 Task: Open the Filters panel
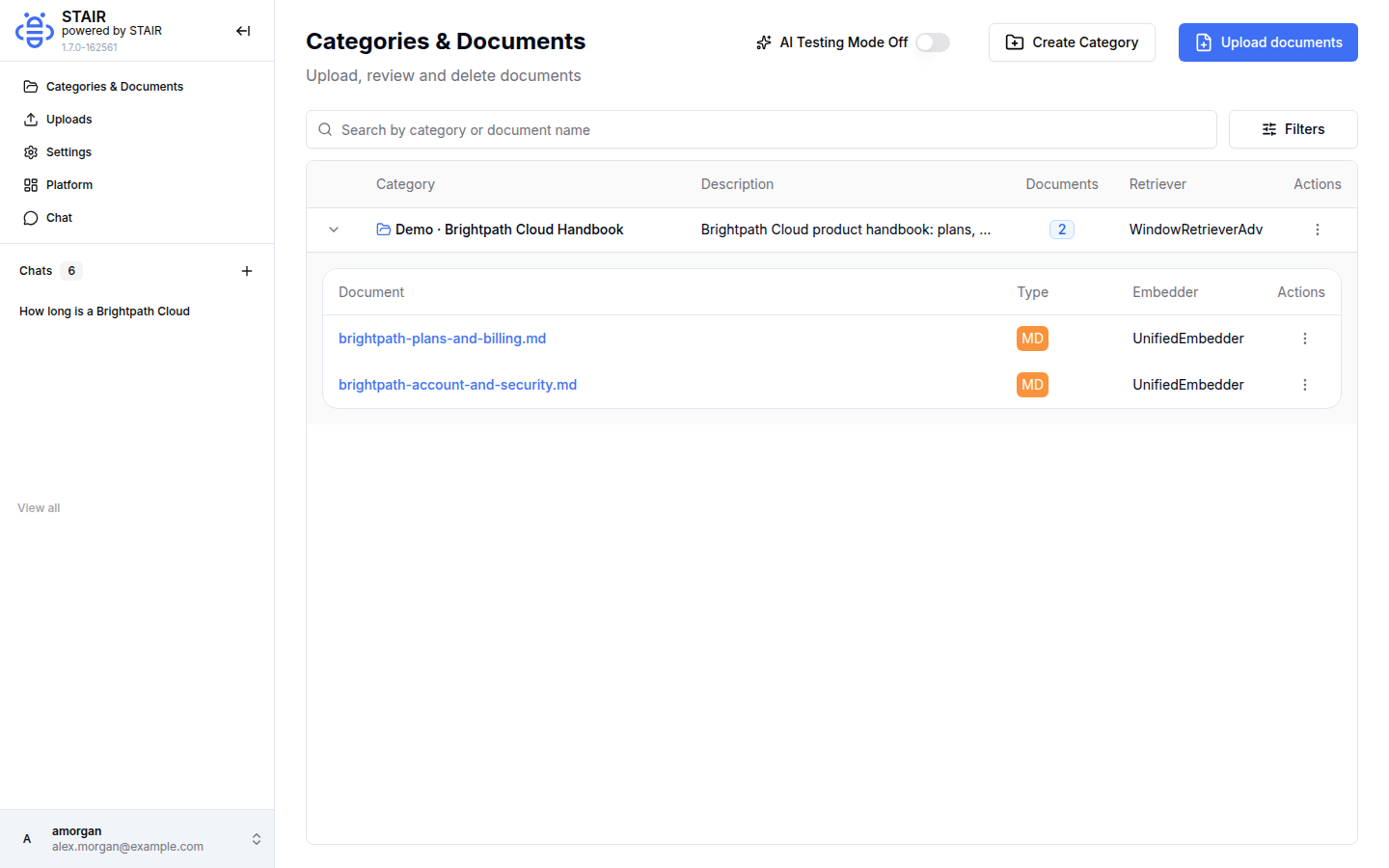[x=1294, y=129]
